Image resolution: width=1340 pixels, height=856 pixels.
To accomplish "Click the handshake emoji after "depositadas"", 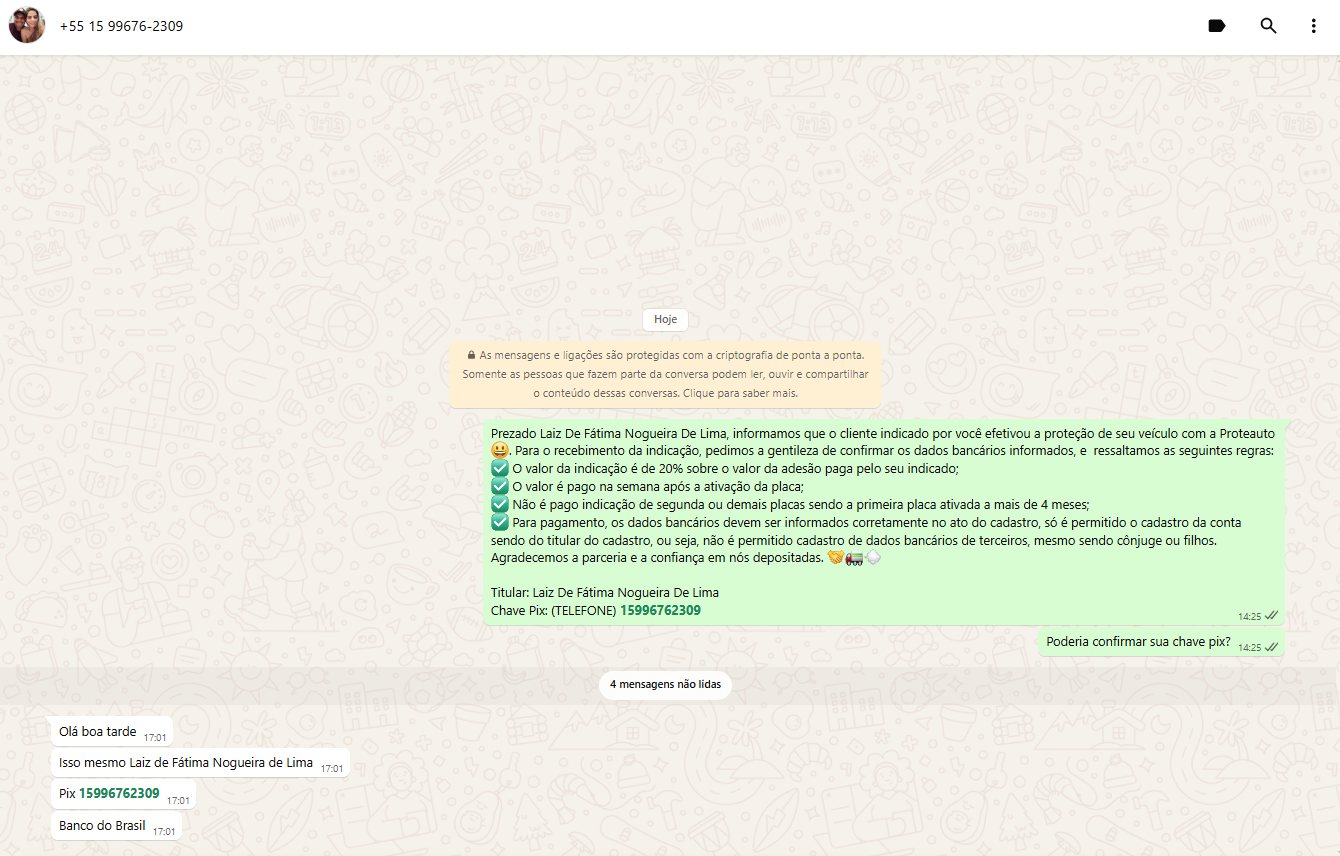I will coord(836,558).
